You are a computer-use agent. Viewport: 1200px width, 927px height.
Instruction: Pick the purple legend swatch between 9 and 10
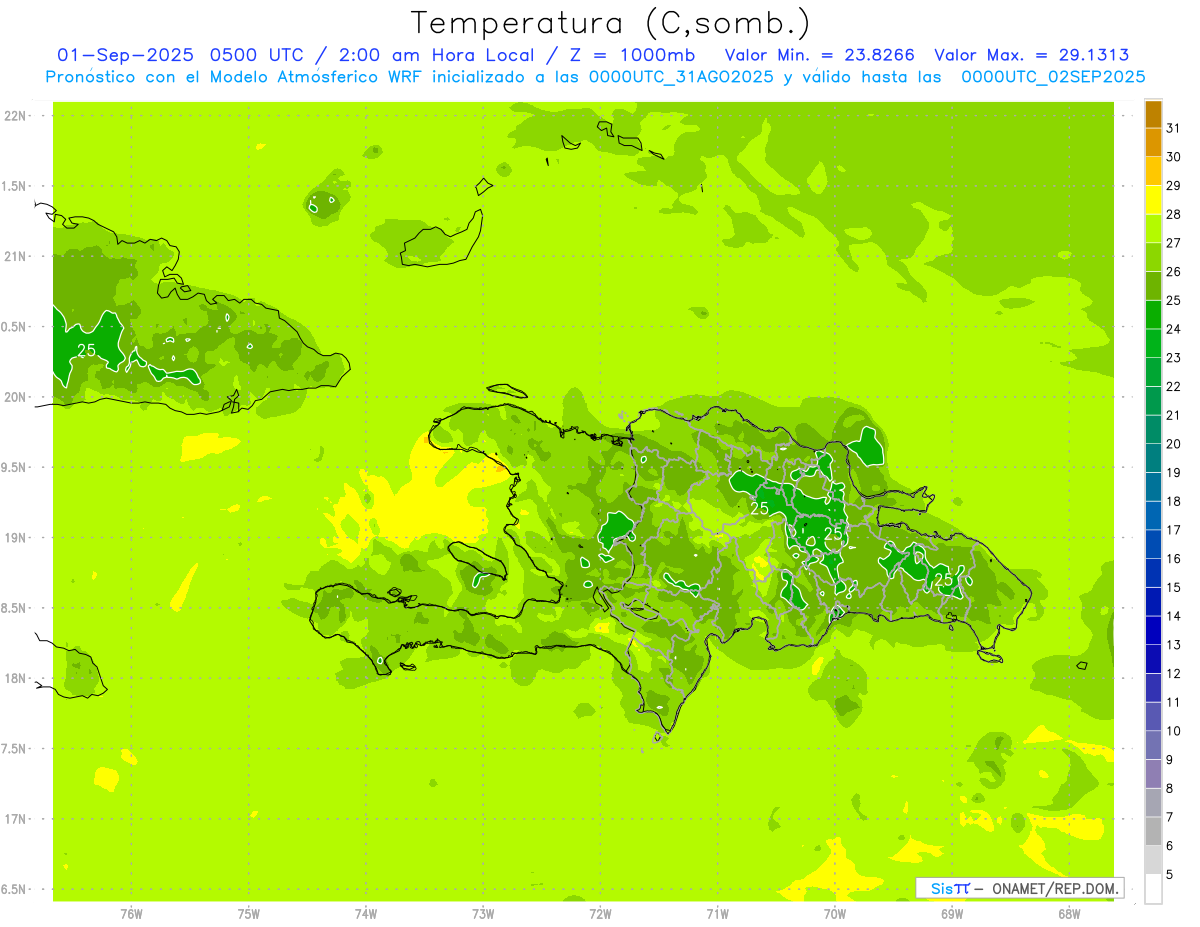click(x=1153, y=745)
